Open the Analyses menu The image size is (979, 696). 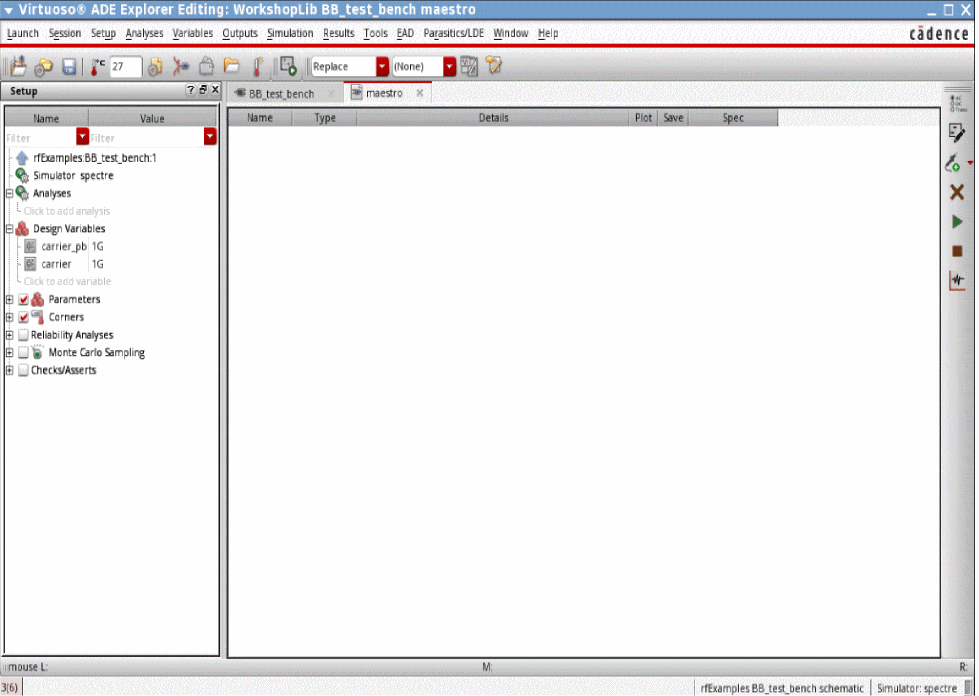click(x=144, y=33)
